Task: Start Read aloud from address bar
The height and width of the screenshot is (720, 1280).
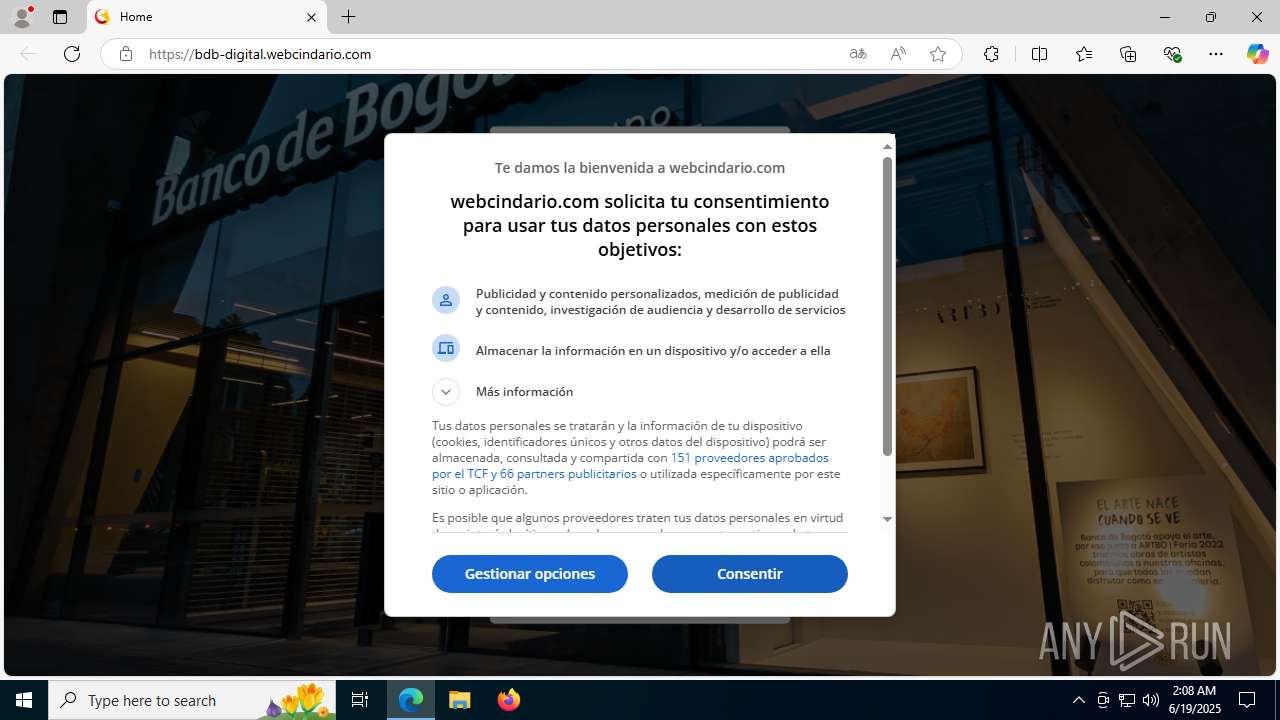Action: (897, 54)
